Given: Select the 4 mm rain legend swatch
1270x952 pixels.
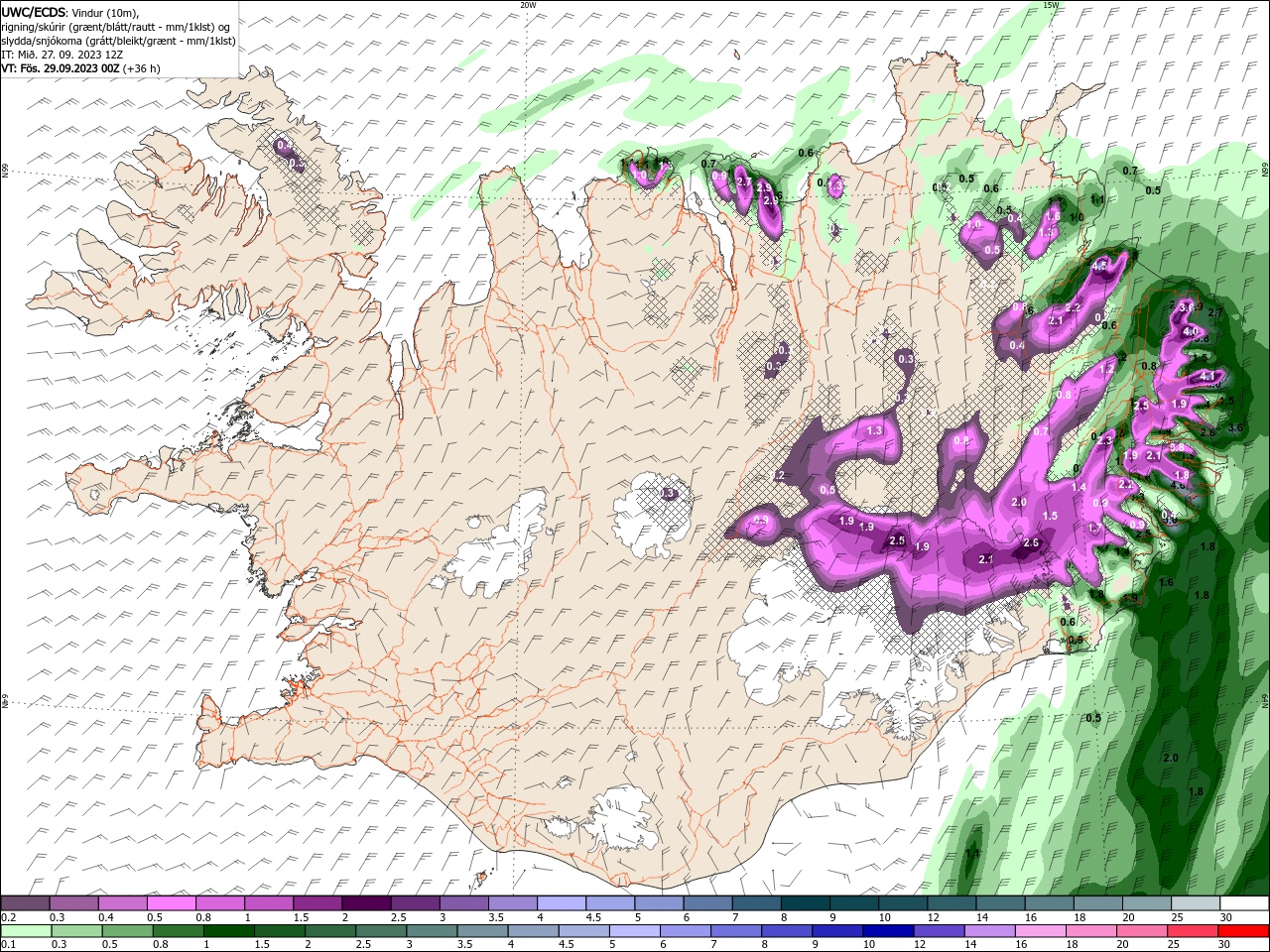Looking at the screenshot, I should pos(532,931).
